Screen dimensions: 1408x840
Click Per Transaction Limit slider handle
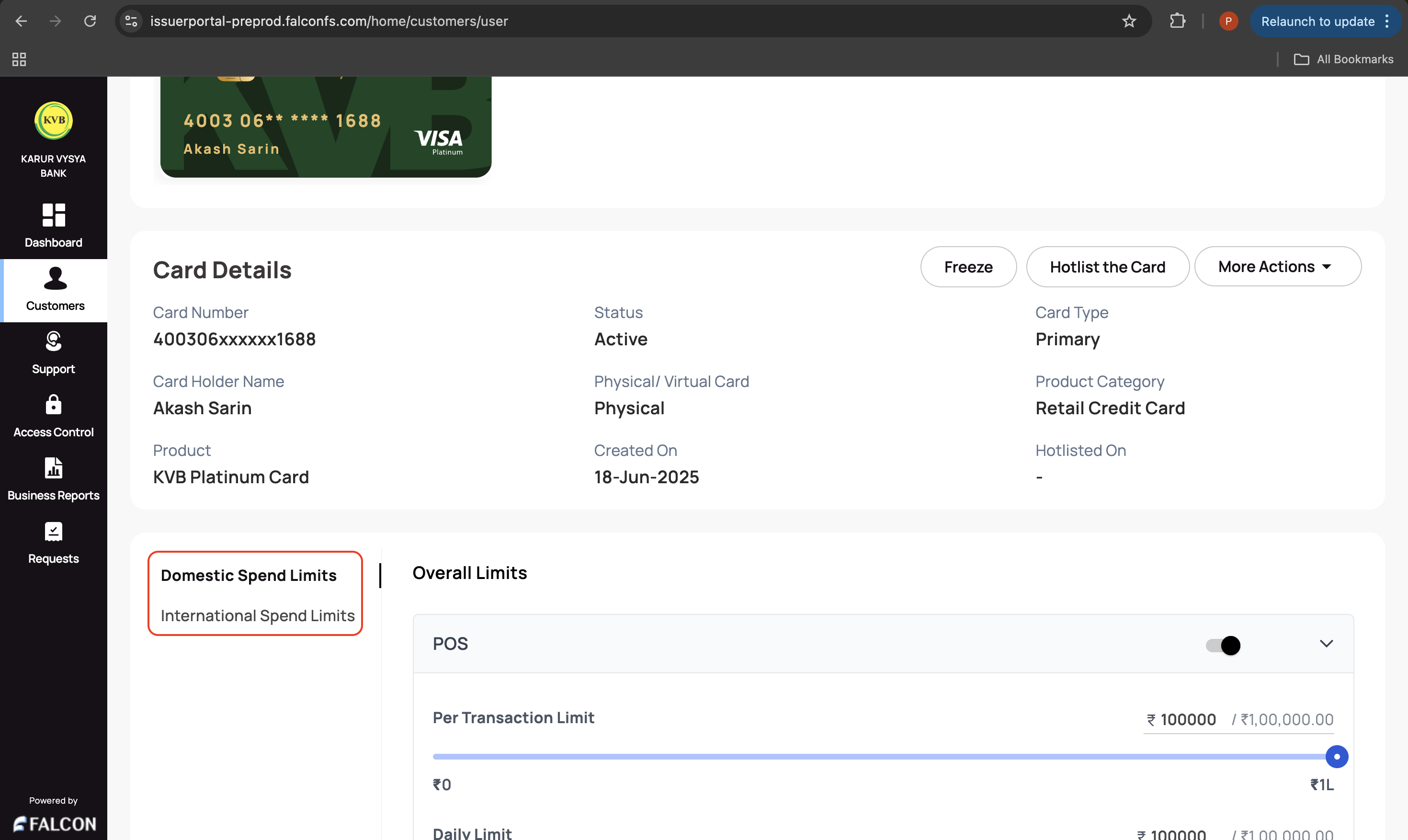click(1336, 757)
